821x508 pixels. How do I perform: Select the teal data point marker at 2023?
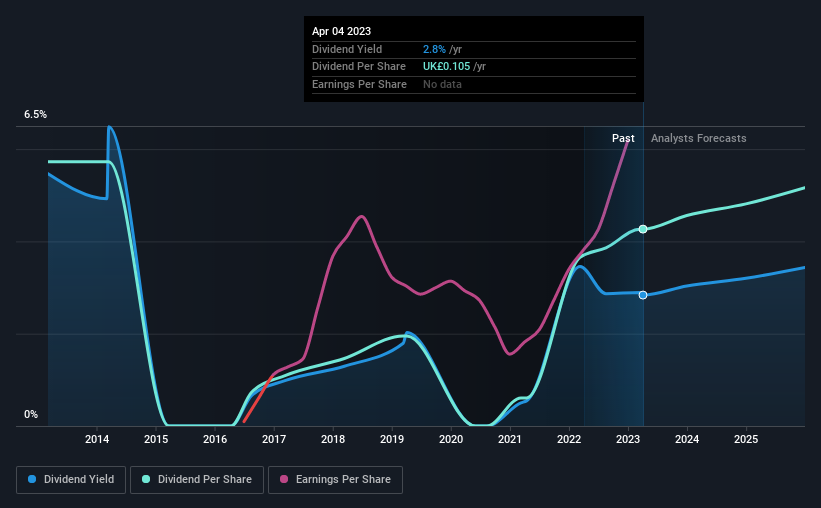pos(643,229)
